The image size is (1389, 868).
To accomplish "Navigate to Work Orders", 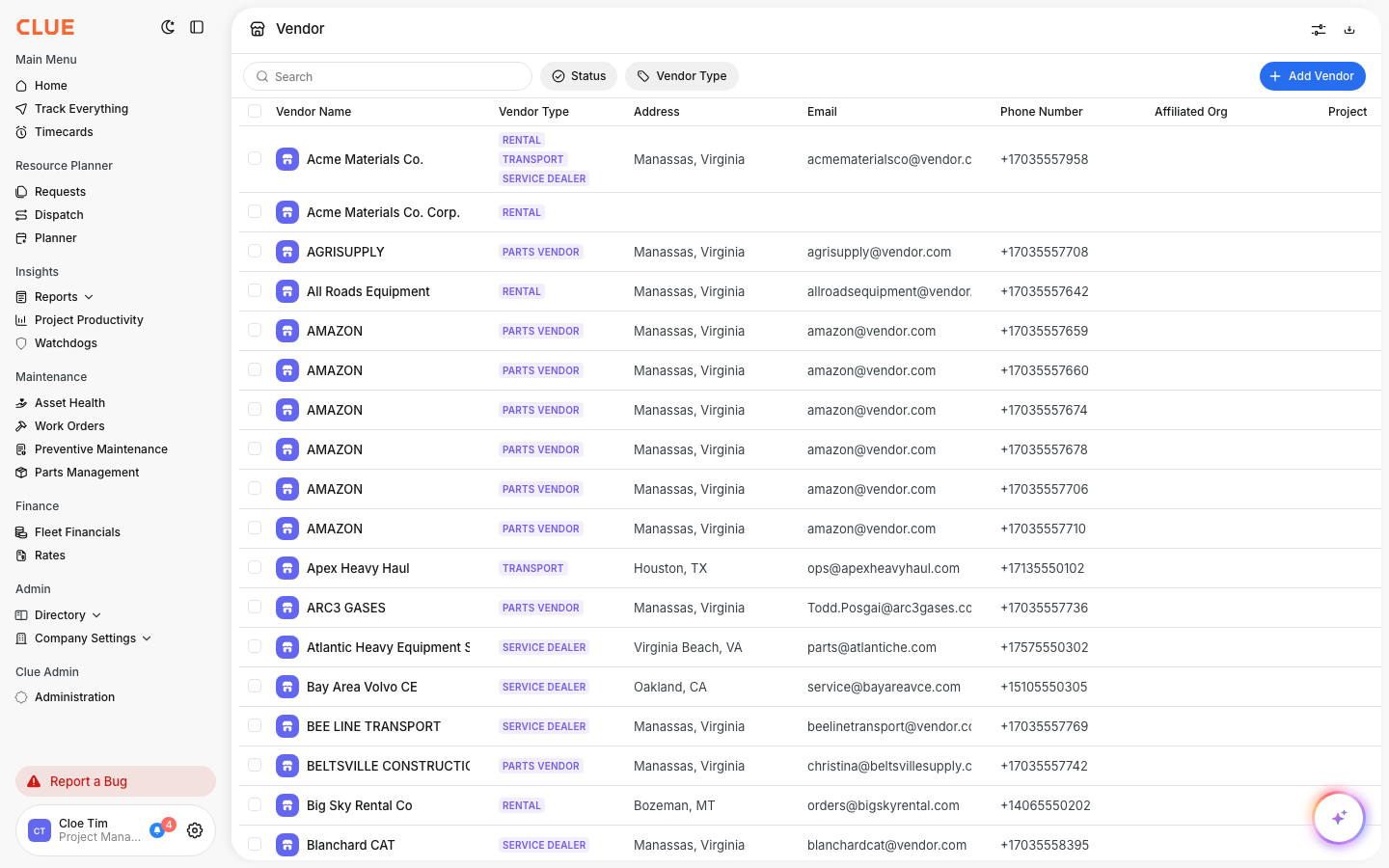I will [x=69, y=426].
